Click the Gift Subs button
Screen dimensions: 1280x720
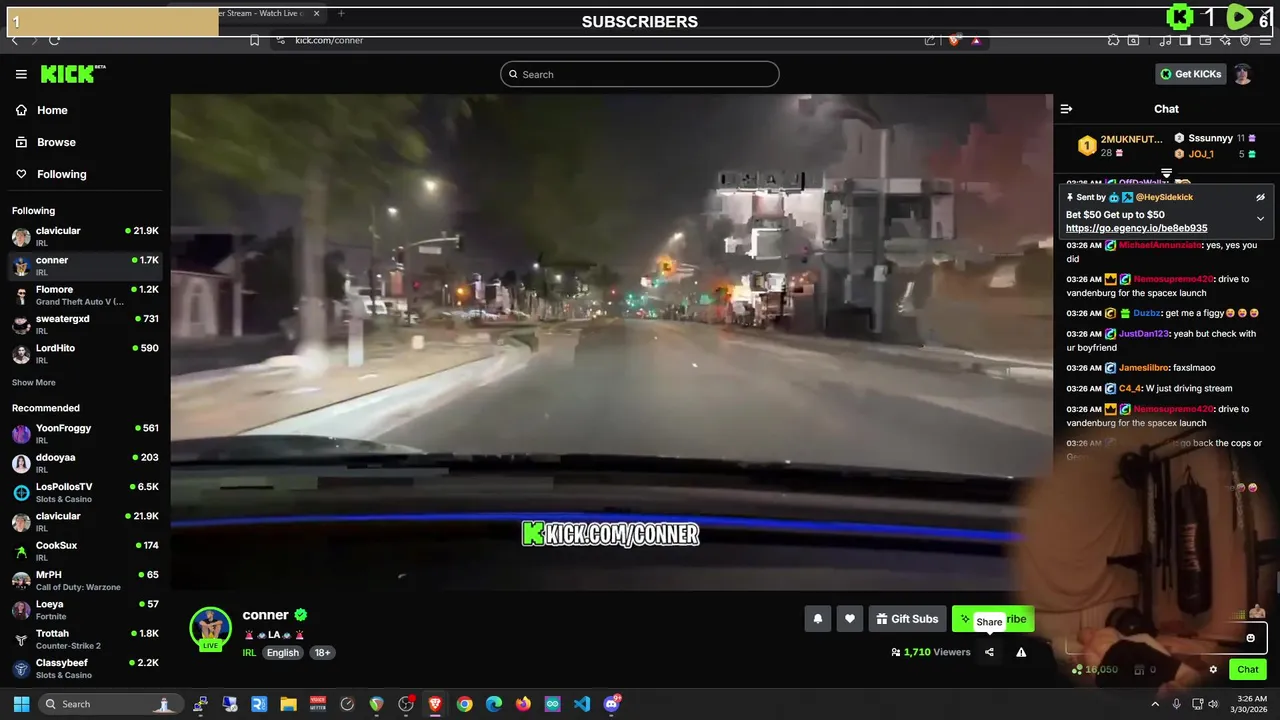907,619
